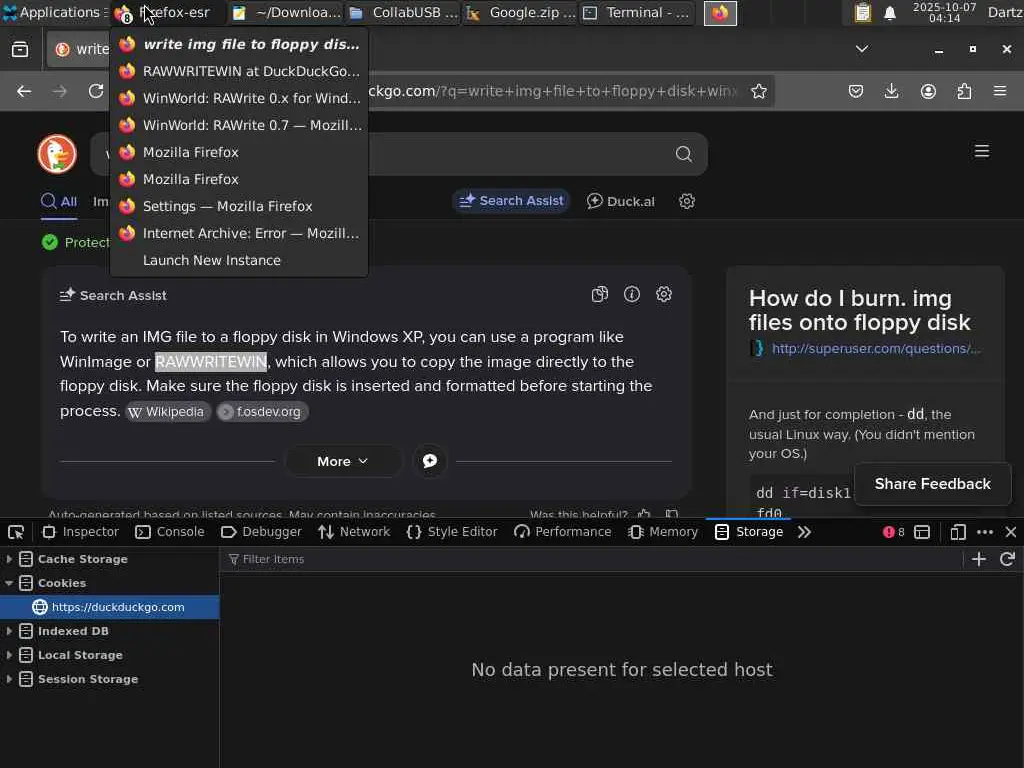Refresh storage items in DevTools

point(1007,559)
